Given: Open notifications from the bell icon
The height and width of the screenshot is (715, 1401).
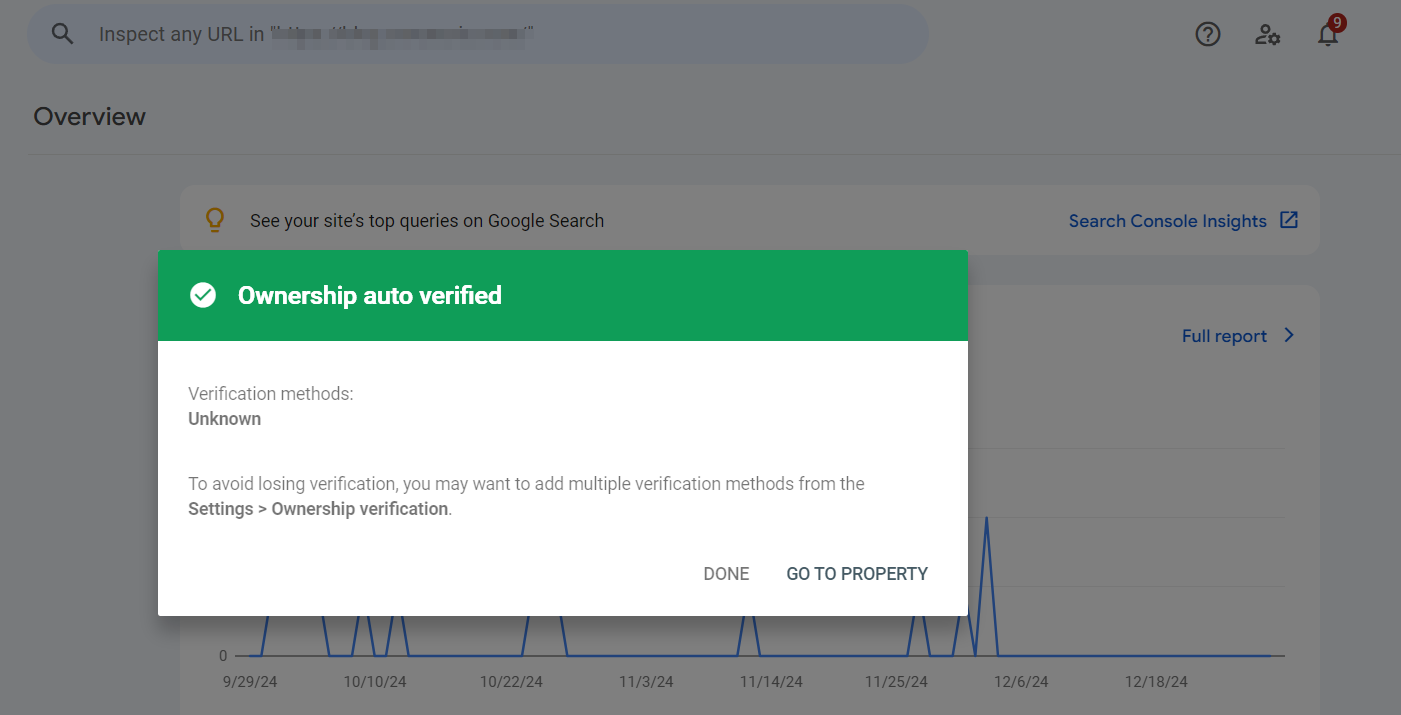Looking at the screenshot, I should 1327,35.
